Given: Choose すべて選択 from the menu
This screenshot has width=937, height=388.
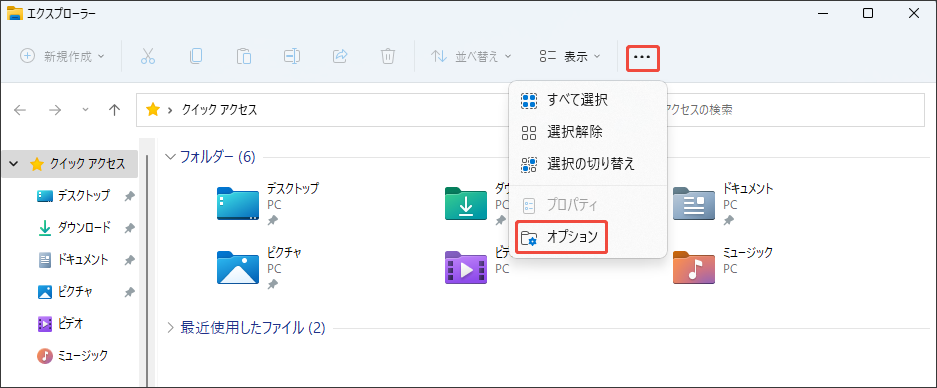Looking at the screenshot, I should pyautogui.click(x=587, y=100).
